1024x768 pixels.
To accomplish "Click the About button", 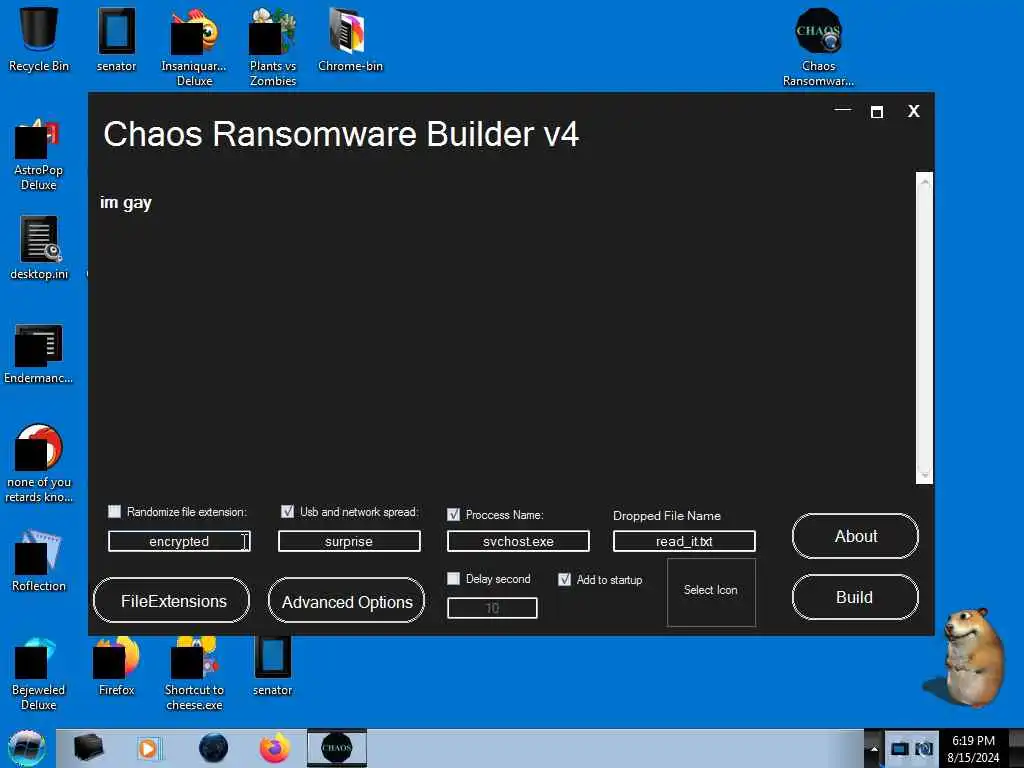I will (856, 536).
